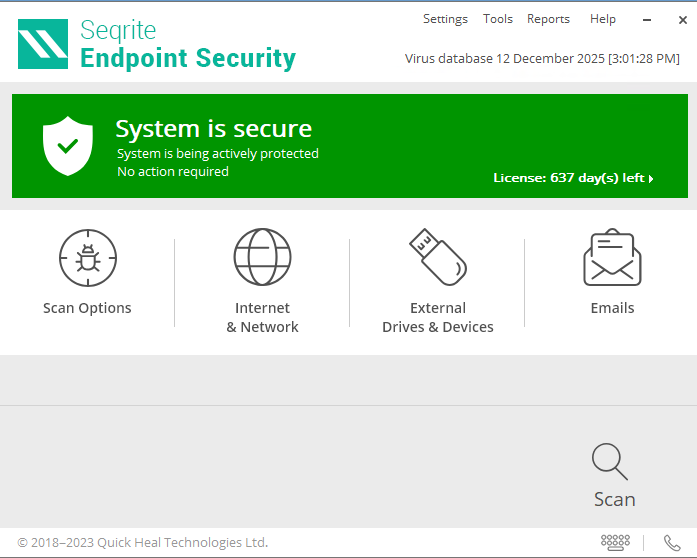
Task: Open the Settings menu
Action: coord(445,19)
